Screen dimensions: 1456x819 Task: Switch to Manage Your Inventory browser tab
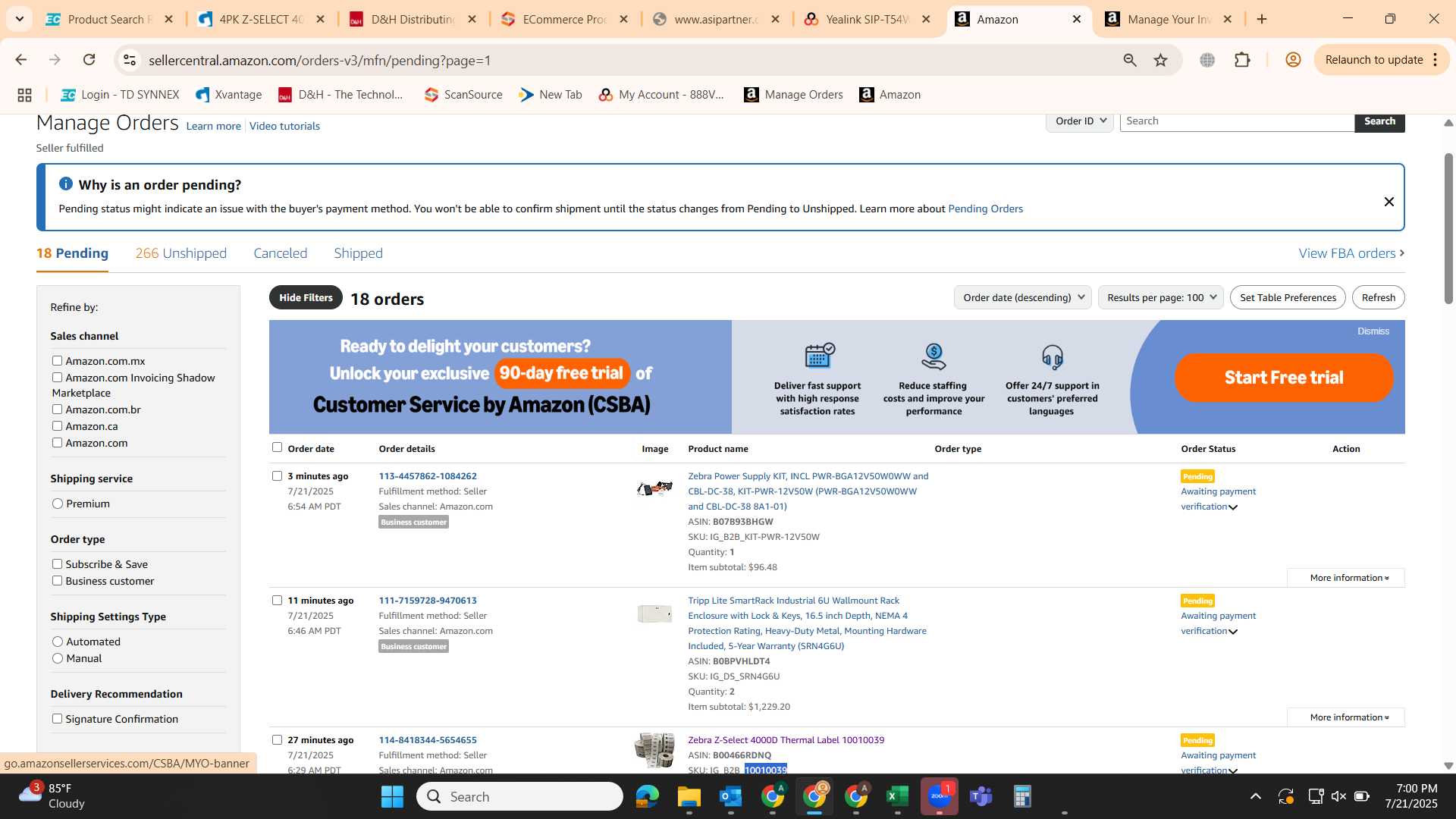(1169, 19)
